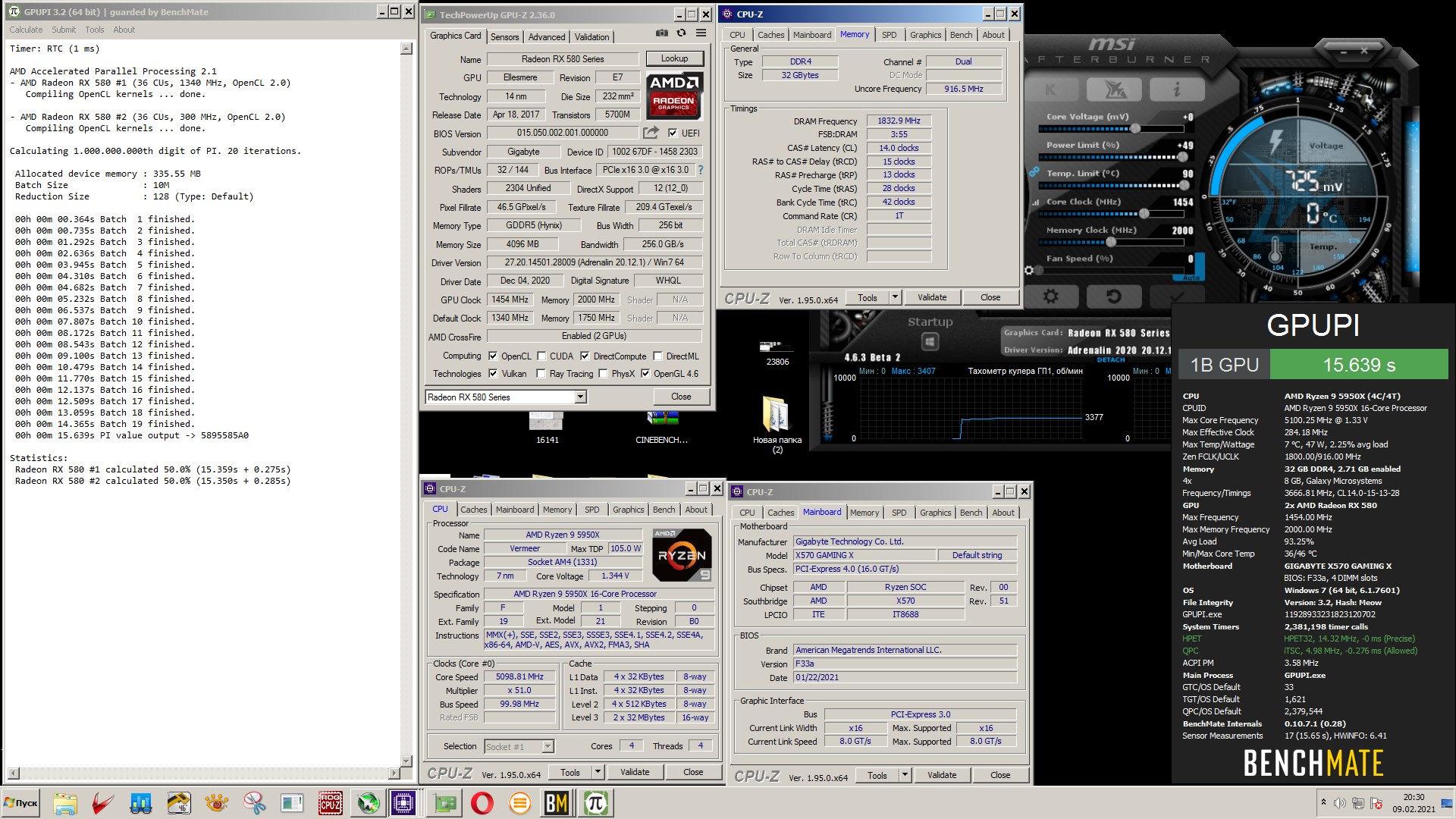
Task: Open the Radeon RX 580 Series GPU dropdown
Action: pyautogui.click(x=506, y=397)
